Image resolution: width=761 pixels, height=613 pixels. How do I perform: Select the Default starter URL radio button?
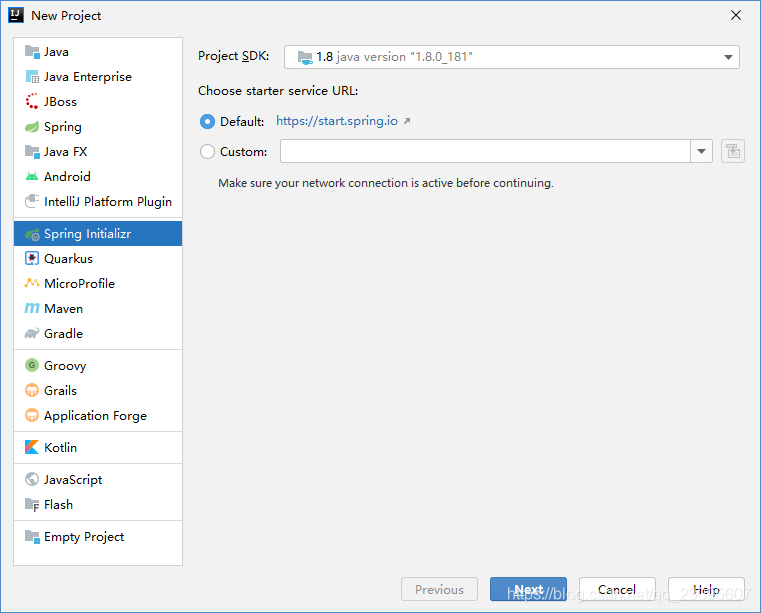tap(207, 121)
